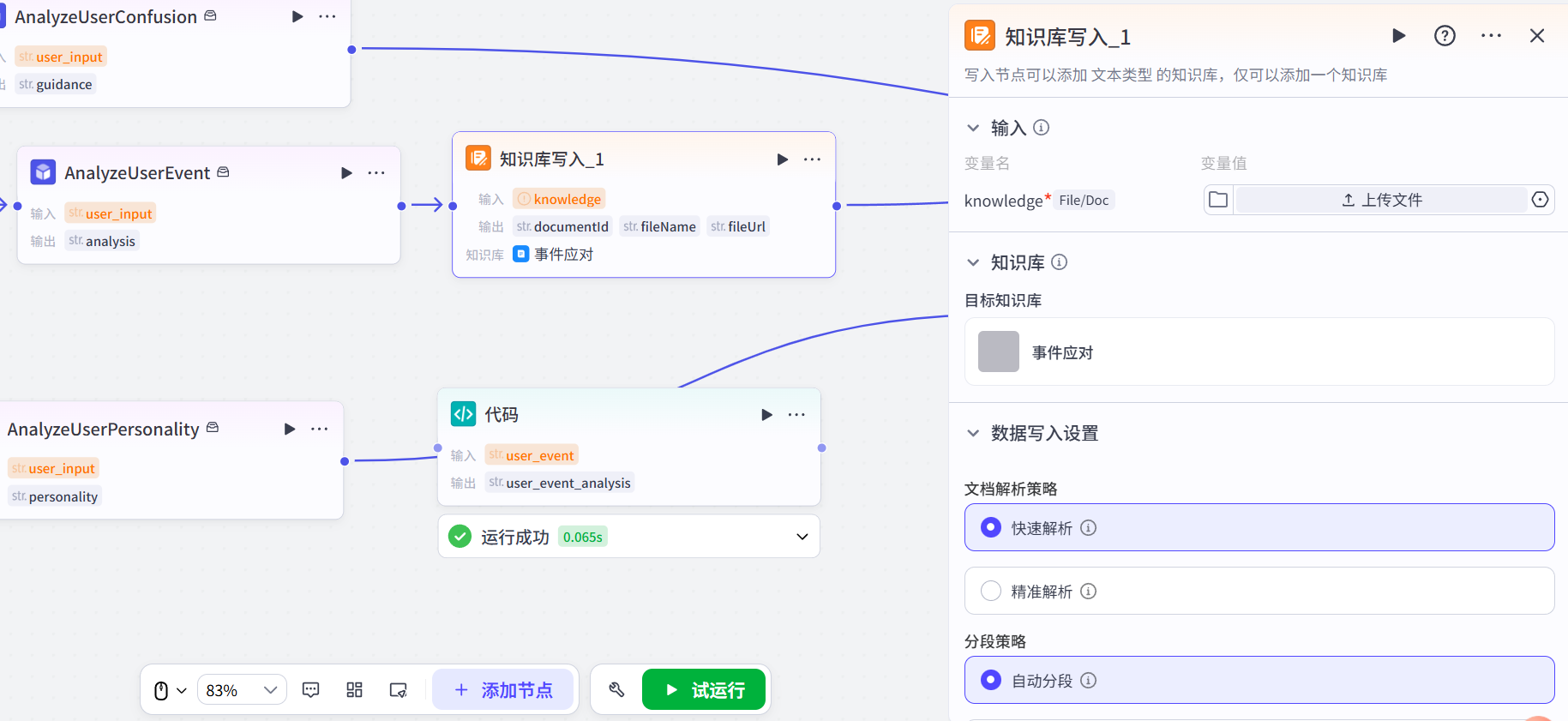
Task: Click the info icon next to 输入
Action: [x=1041, y=128]
